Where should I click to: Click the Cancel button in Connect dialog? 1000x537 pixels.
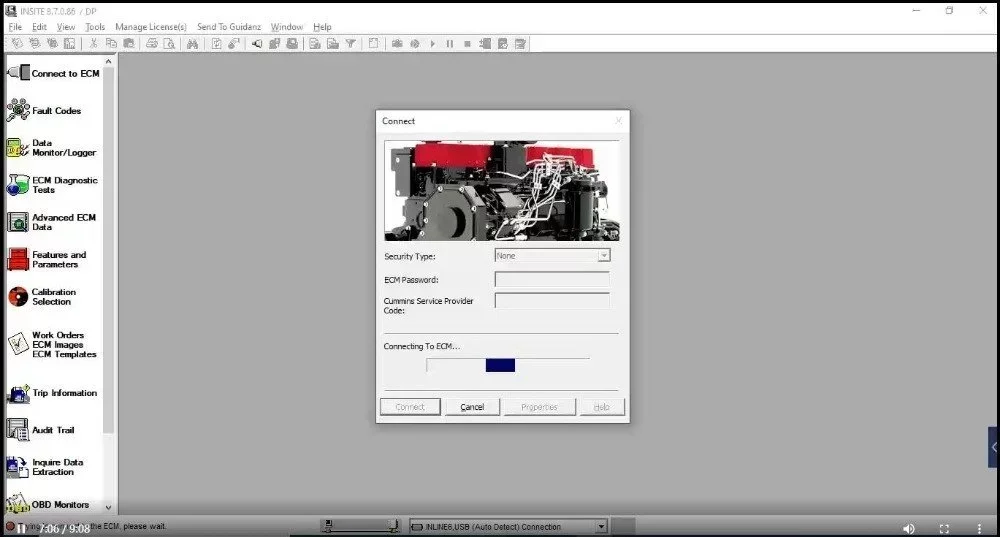[472, 407]
